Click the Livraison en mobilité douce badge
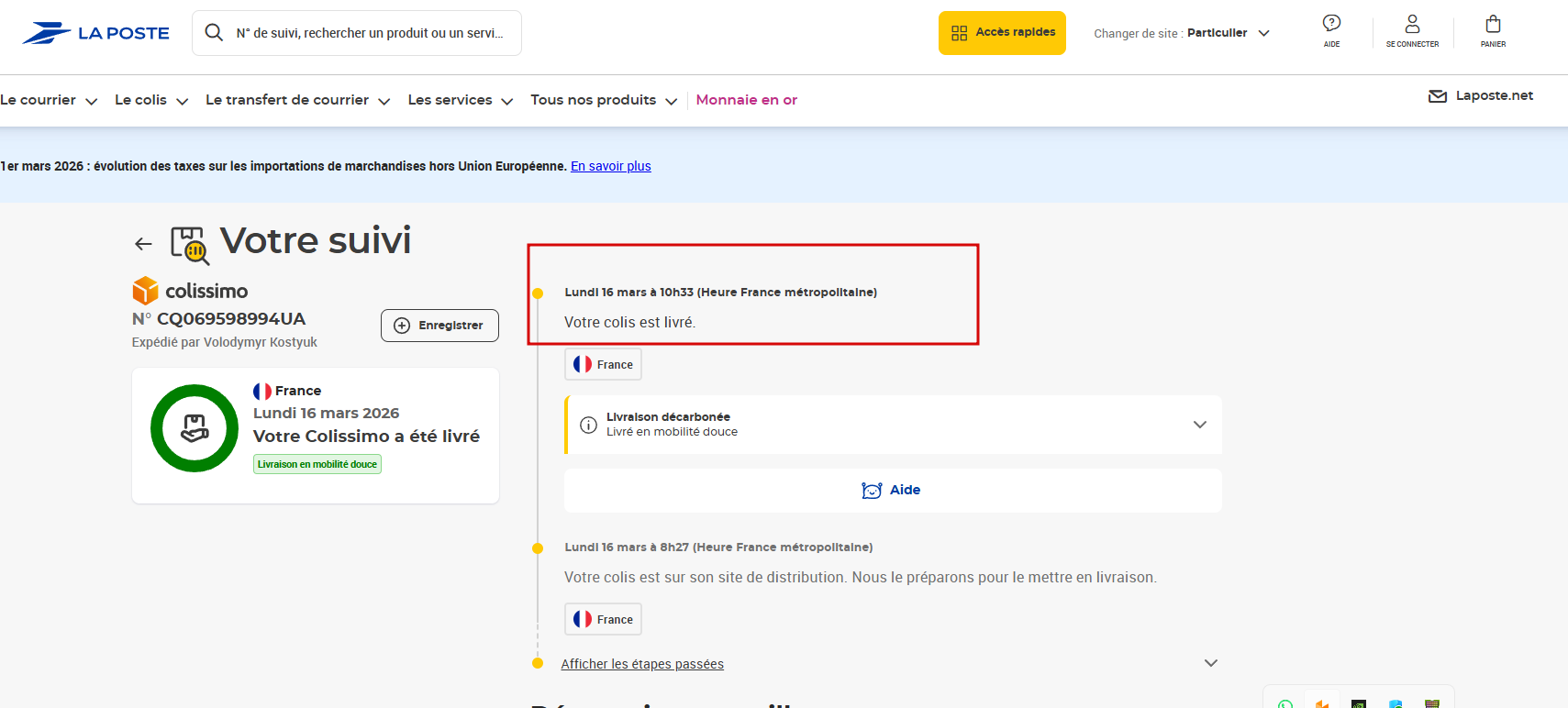 (x=317, y=464)
